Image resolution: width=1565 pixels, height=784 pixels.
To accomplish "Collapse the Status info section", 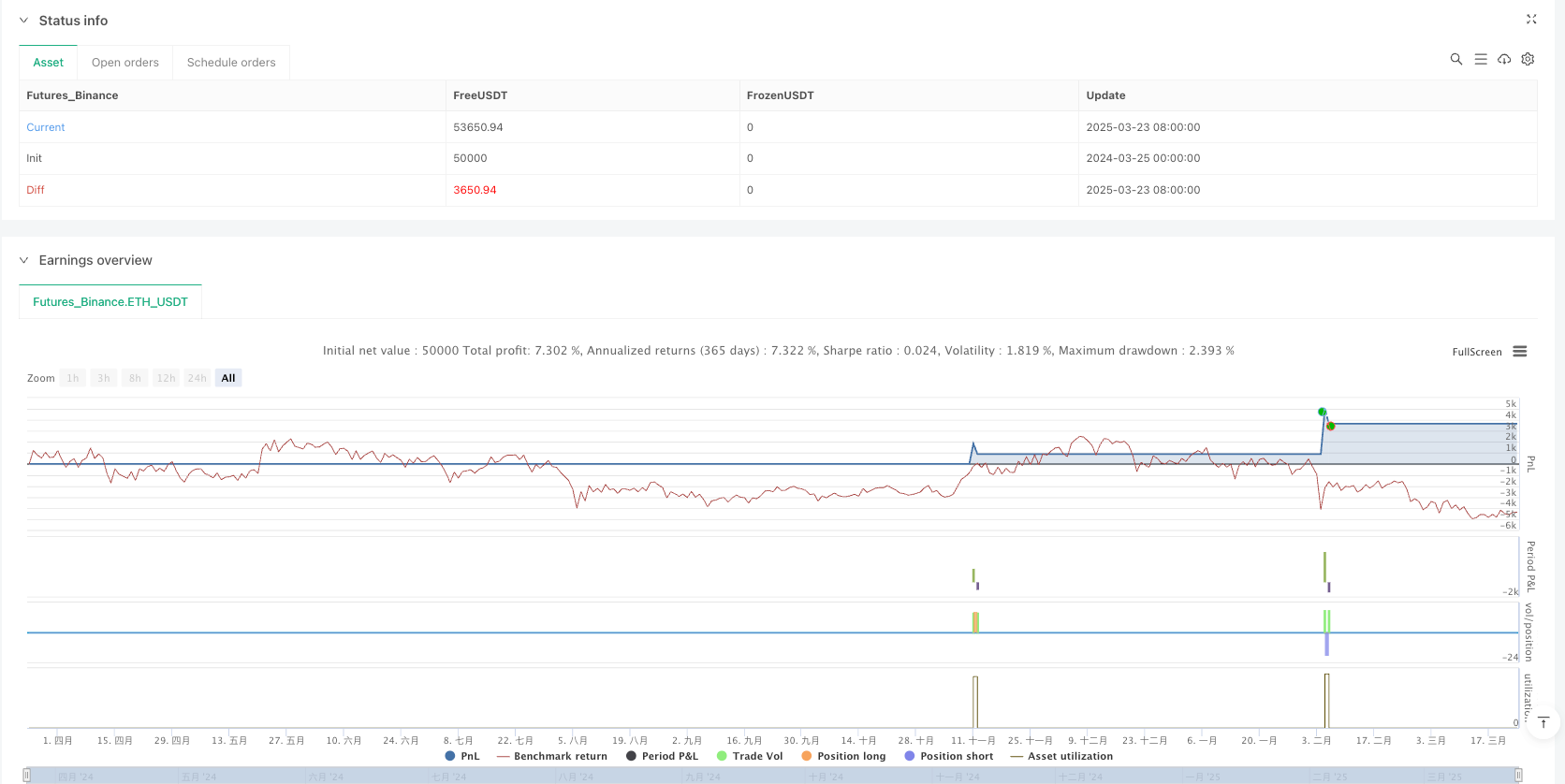I will point(24,21).
